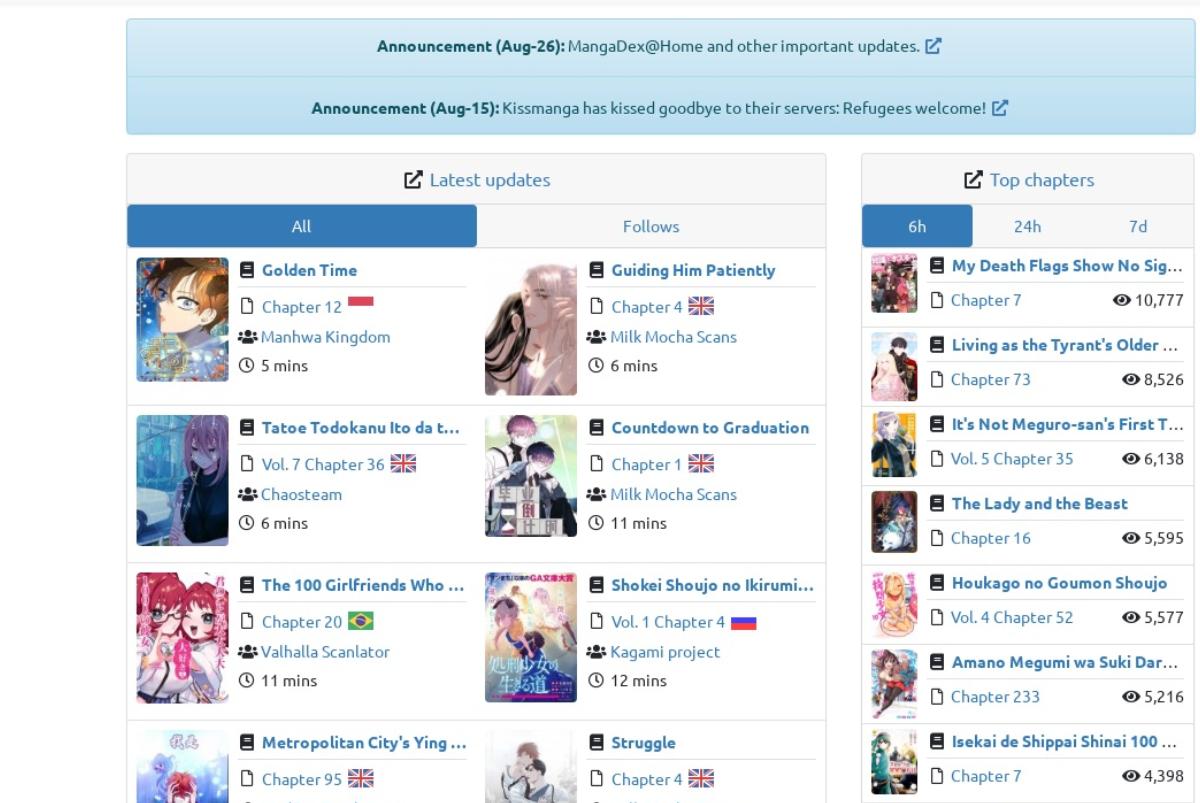Open Shokei Shoujo no Ikirumi title link
The image size is (1200, 803).
click(x=713, y=585)
